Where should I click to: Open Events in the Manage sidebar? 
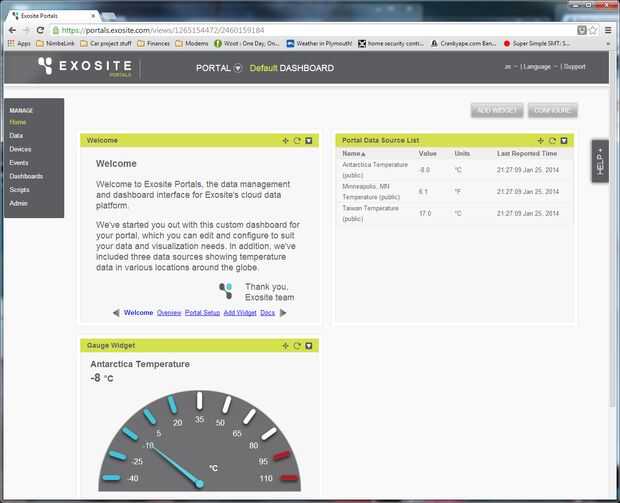pos(19,163)
